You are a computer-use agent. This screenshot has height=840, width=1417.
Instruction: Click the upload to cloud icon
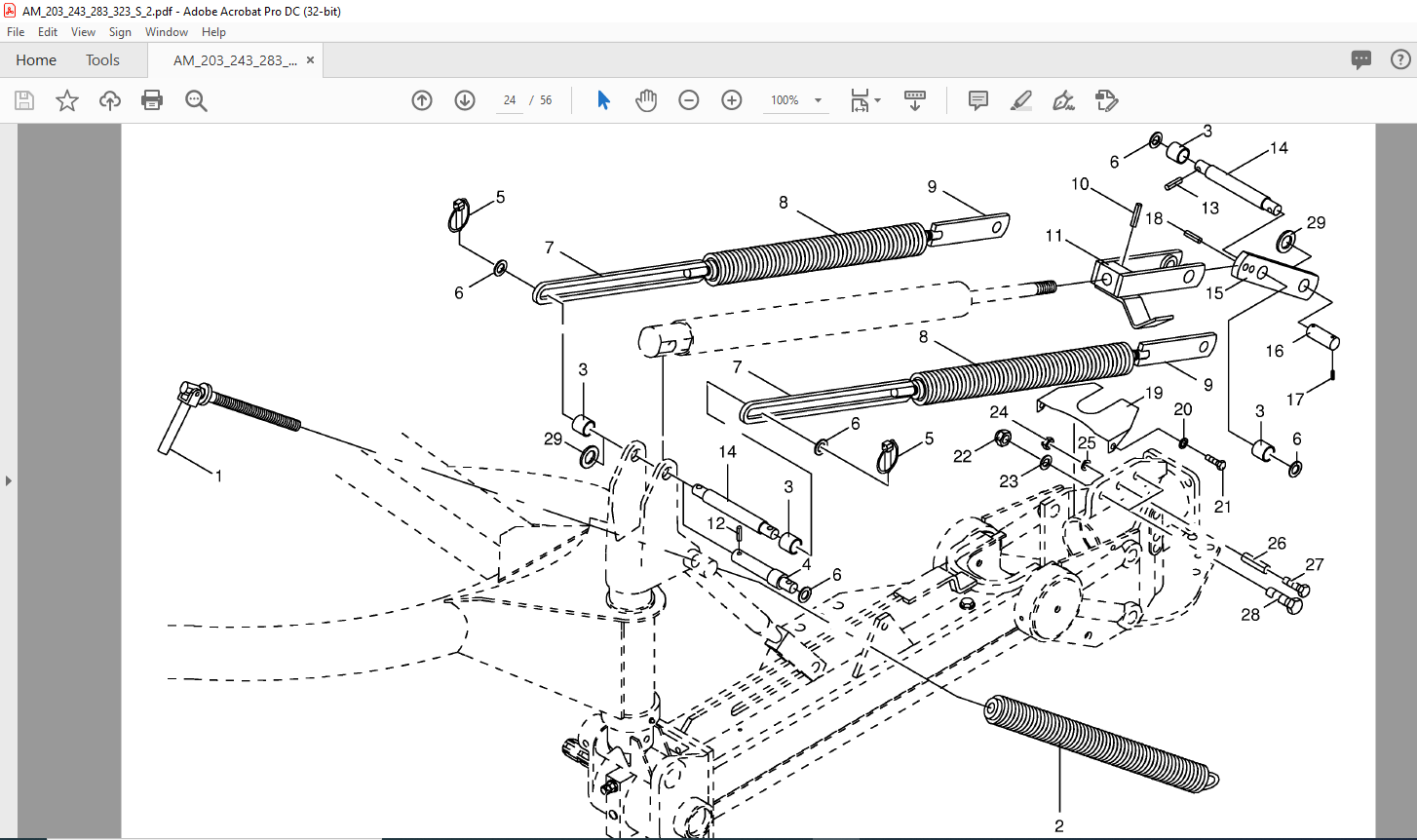point(110,100)
